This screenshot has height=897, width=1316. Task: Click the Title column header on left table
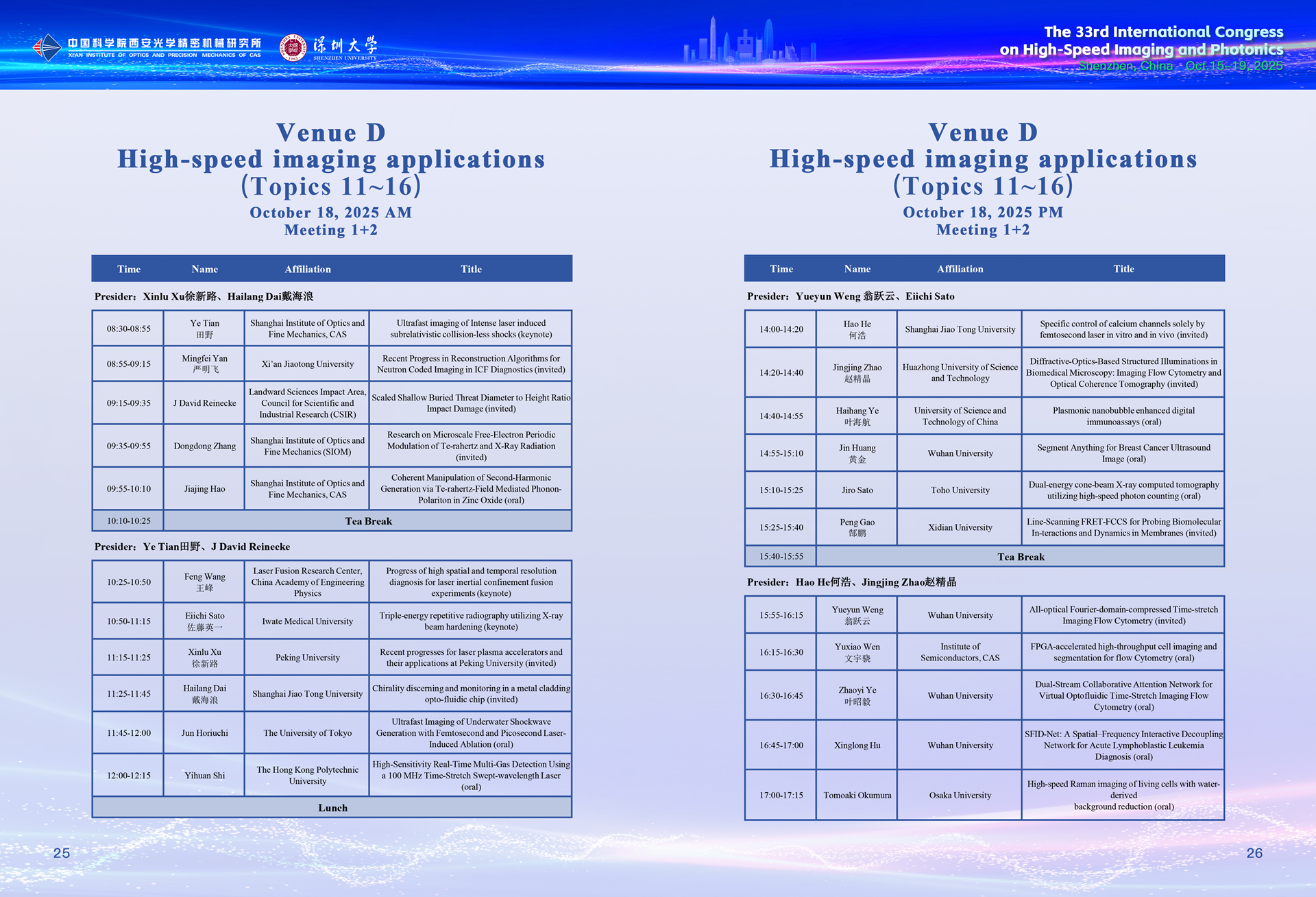[471, 269]
